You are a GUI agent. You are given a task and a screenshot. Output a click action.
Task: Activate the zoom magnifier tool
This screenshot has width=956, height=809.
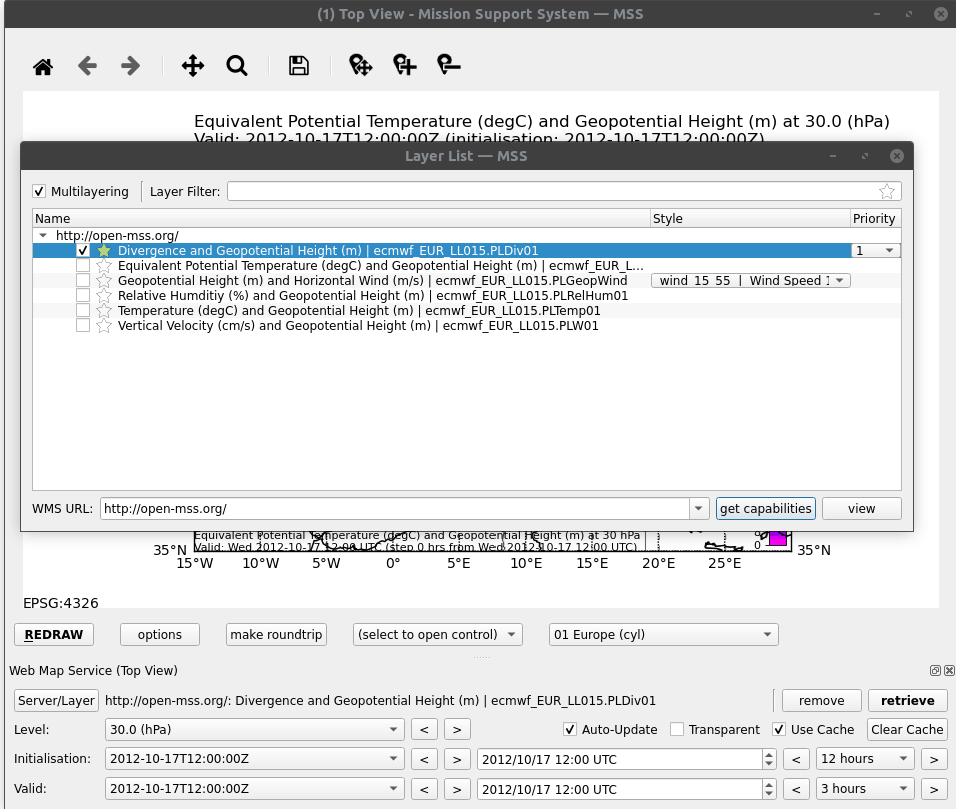[x=237, y=65]
